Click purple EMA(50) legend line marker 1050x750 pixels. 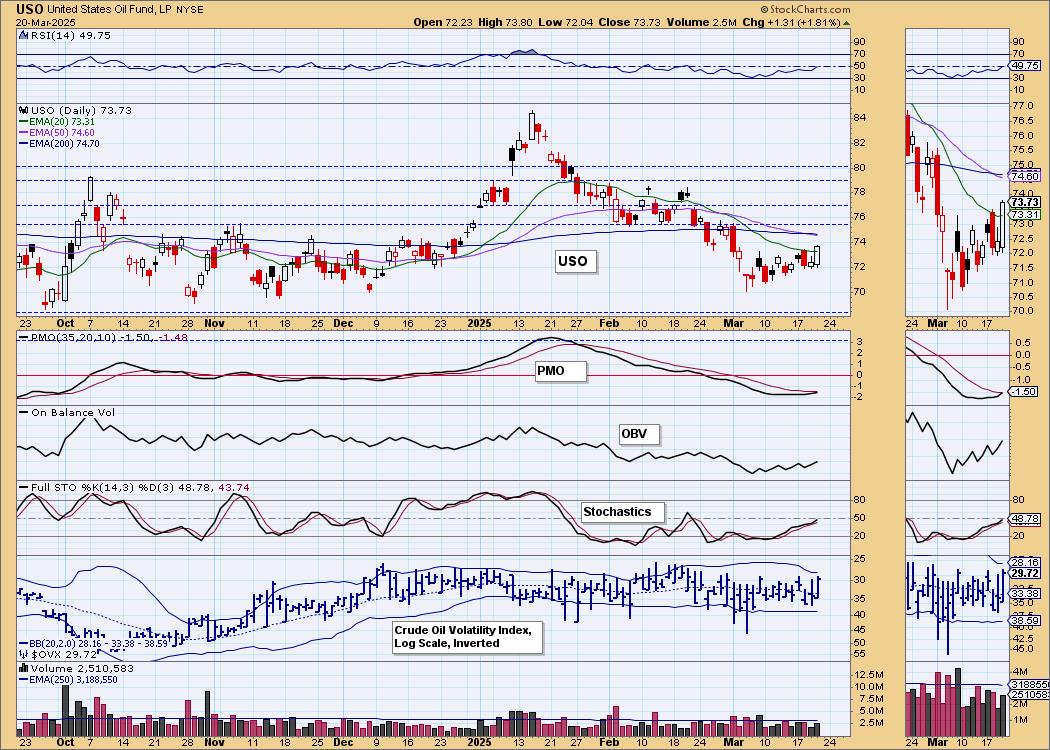[23, 133]
